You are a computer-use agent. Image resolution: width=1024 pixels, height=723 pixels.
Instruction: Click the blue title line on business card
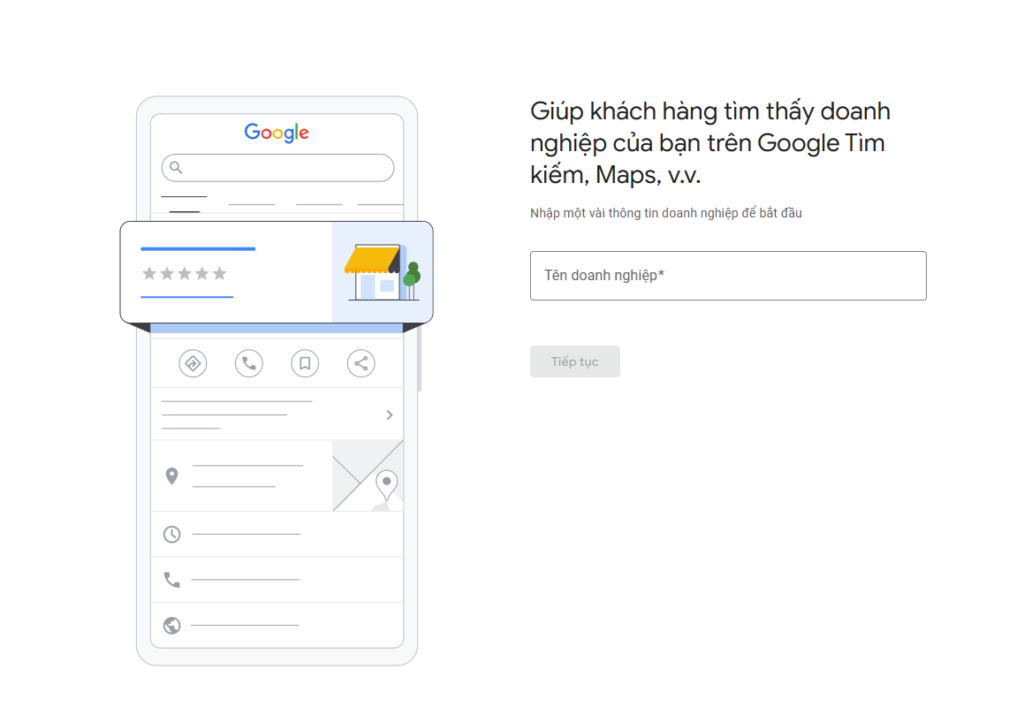198,249
